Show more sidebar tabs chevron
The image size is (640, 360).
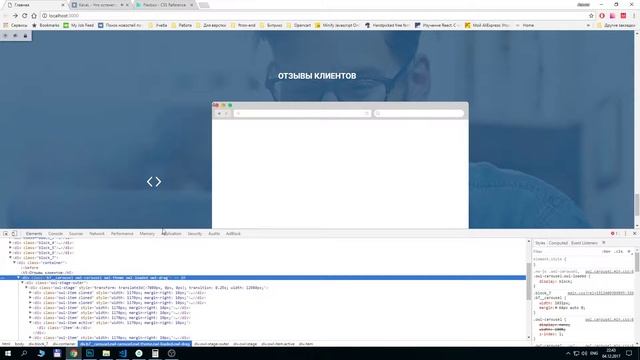tap(604, 243)
